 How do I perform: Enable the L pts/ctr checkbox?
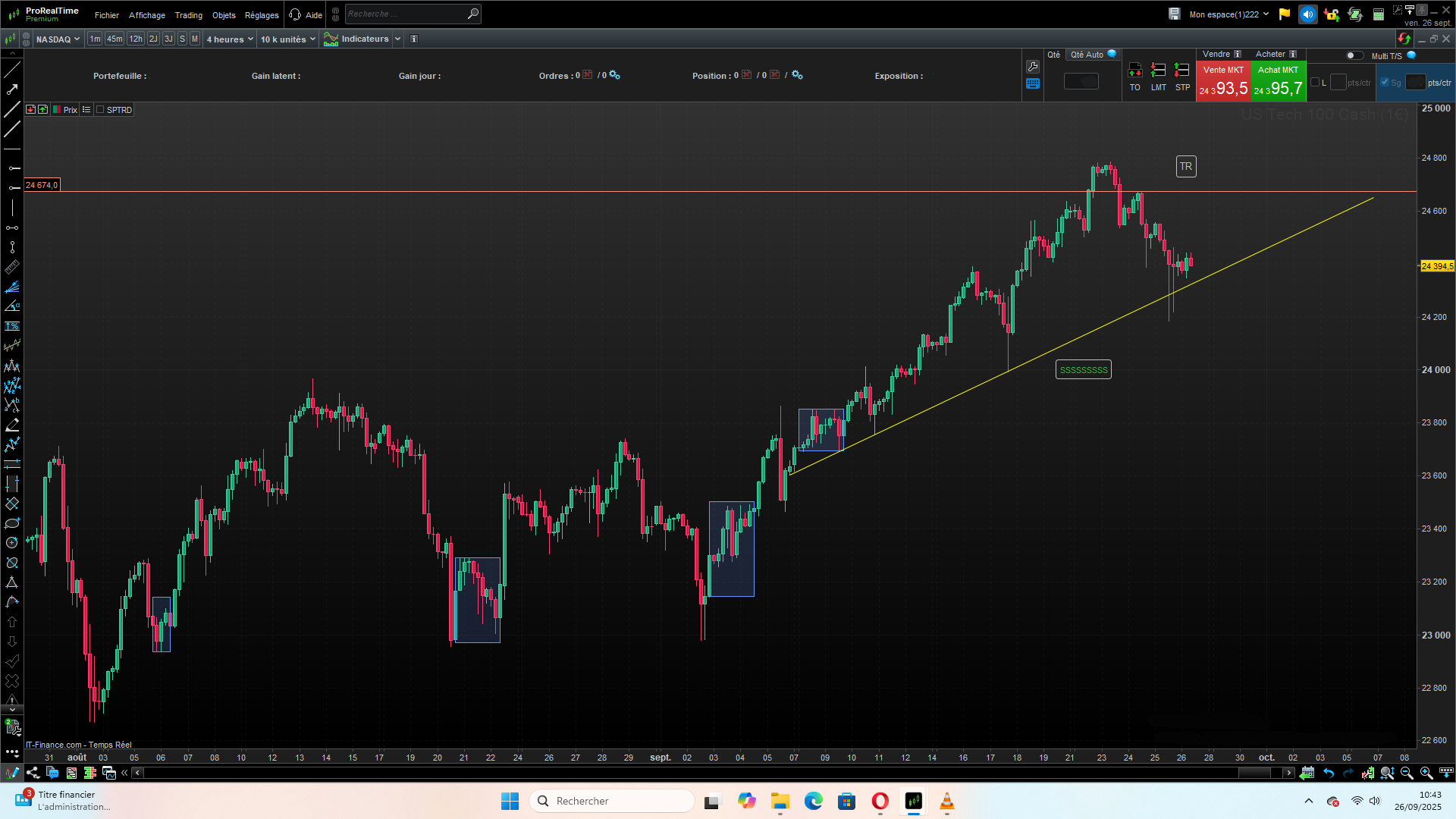[1315, 83]
